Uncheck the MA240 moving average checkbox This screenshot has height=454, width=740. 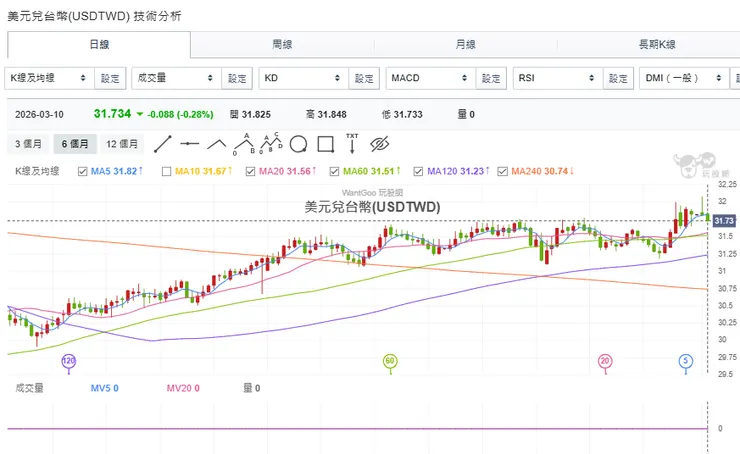click(x=502, y=172)
